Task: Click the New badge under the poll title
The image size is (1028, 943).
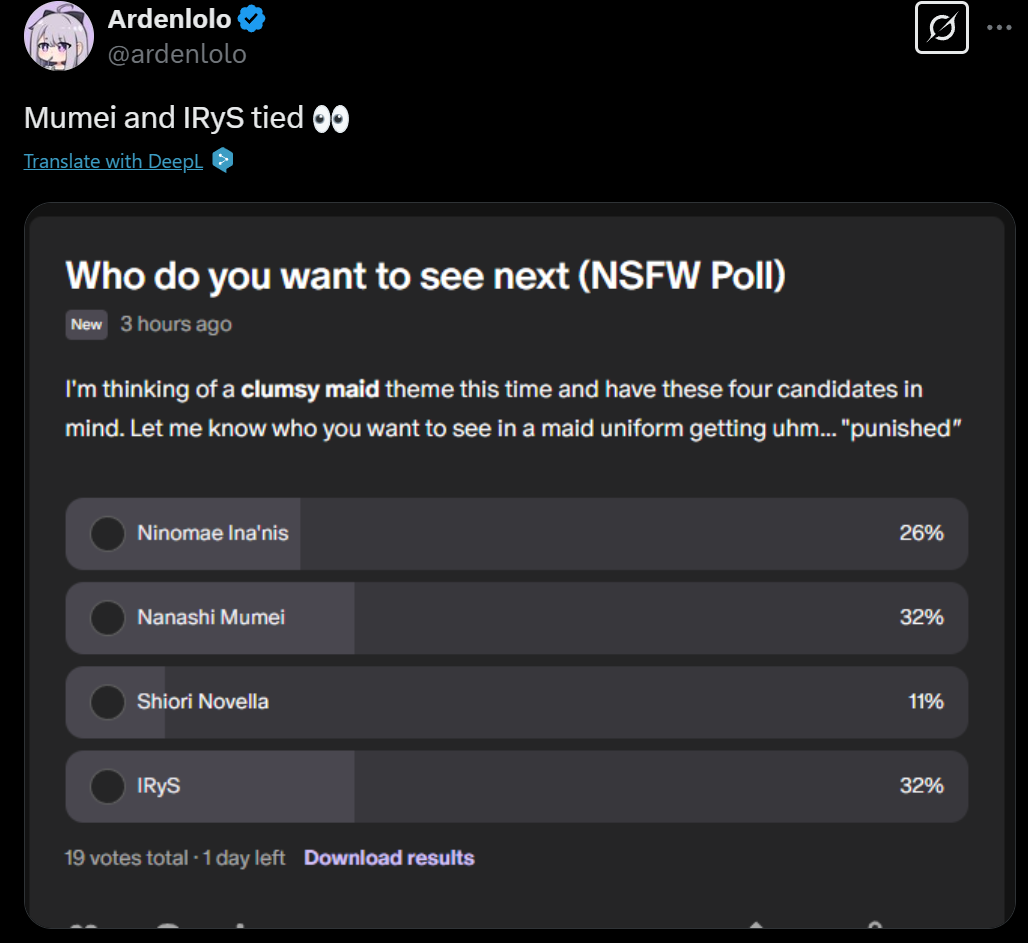Action: coord(87,324)
